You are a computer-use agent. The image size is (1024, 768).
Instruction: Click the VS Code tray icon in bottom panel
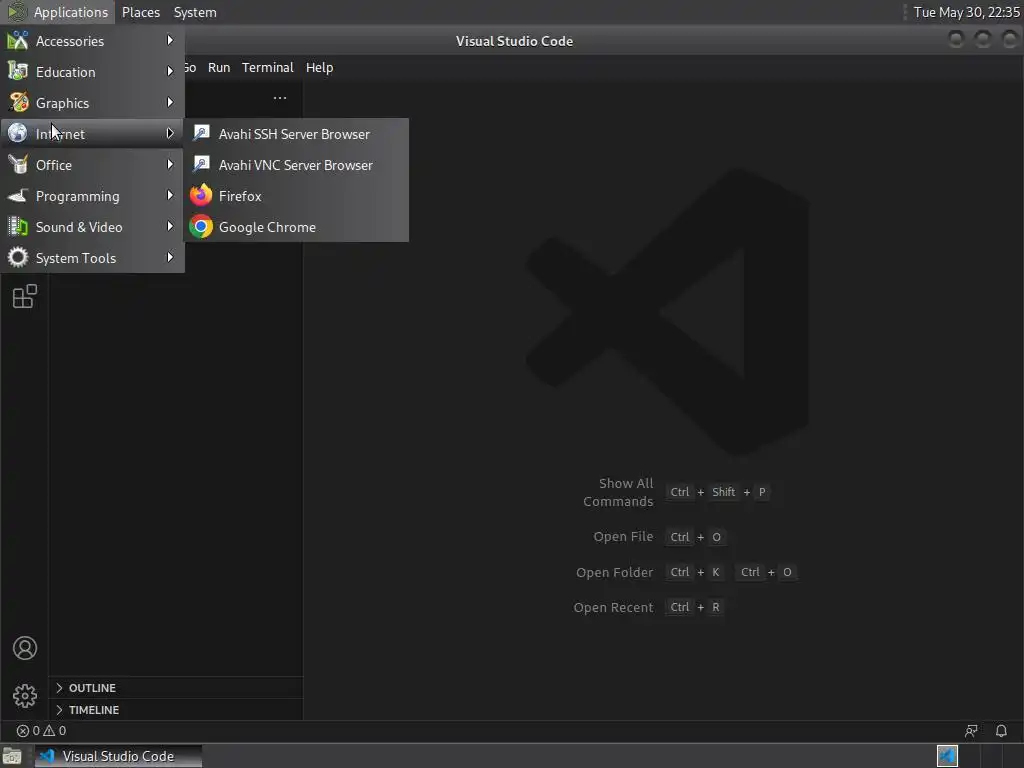click(948, 756)
